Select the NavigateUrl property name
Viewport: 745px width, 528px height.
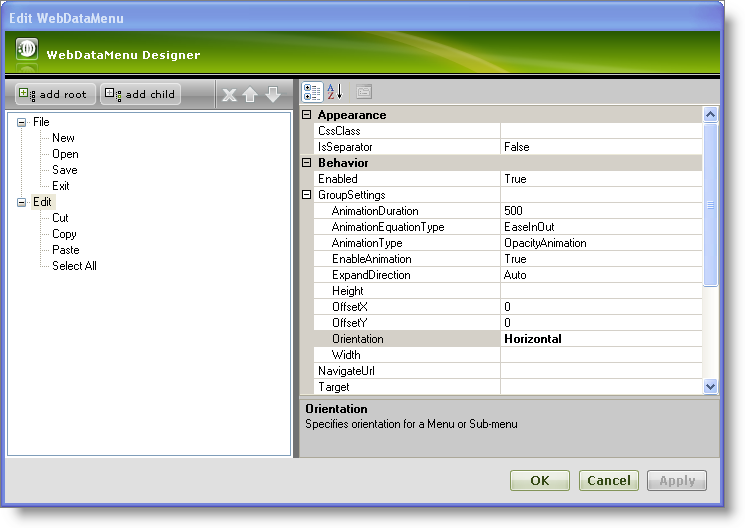click(346, 371)
